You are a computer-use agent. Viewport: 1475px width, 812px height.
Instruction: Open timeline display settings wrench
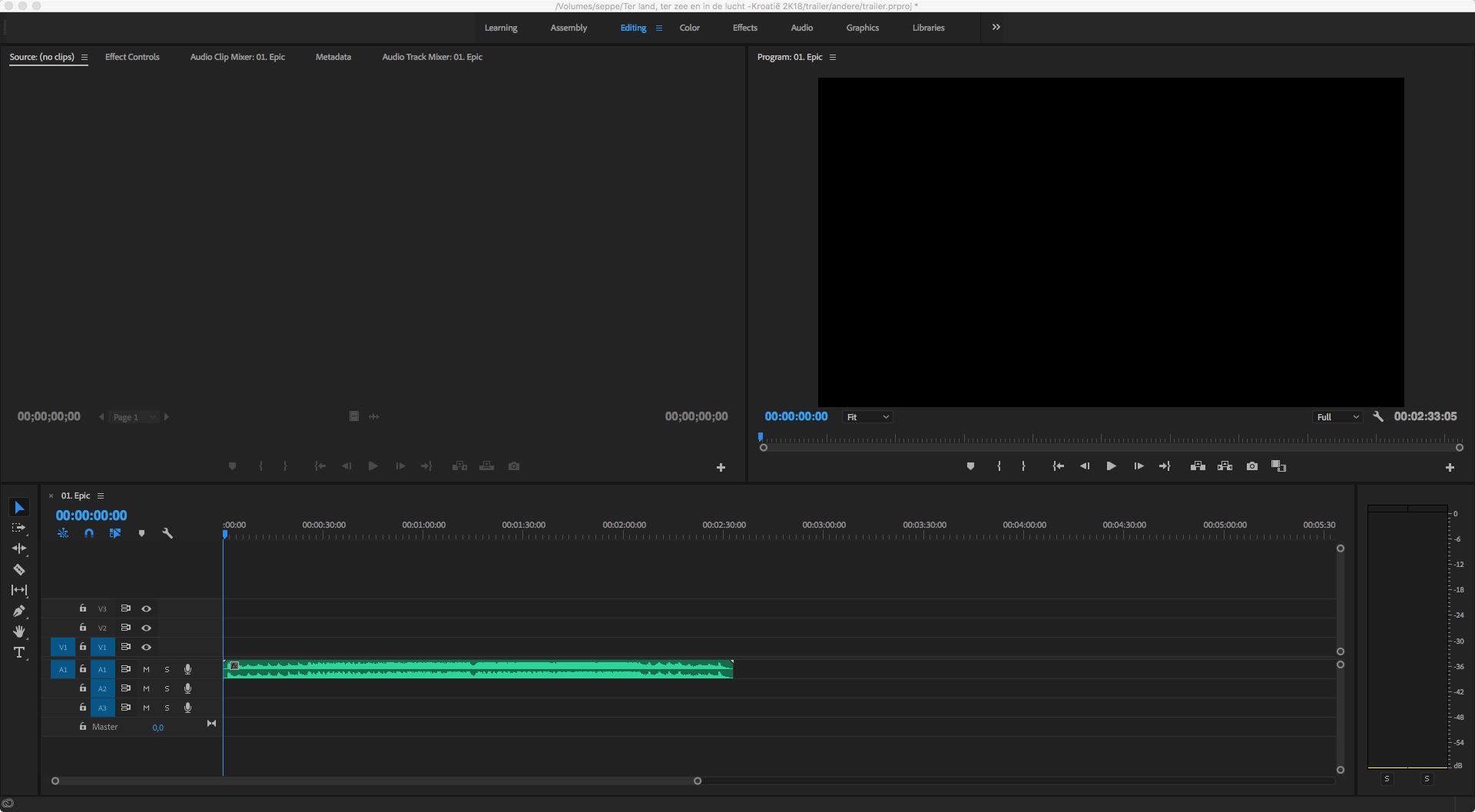click(x=167, y=533)
